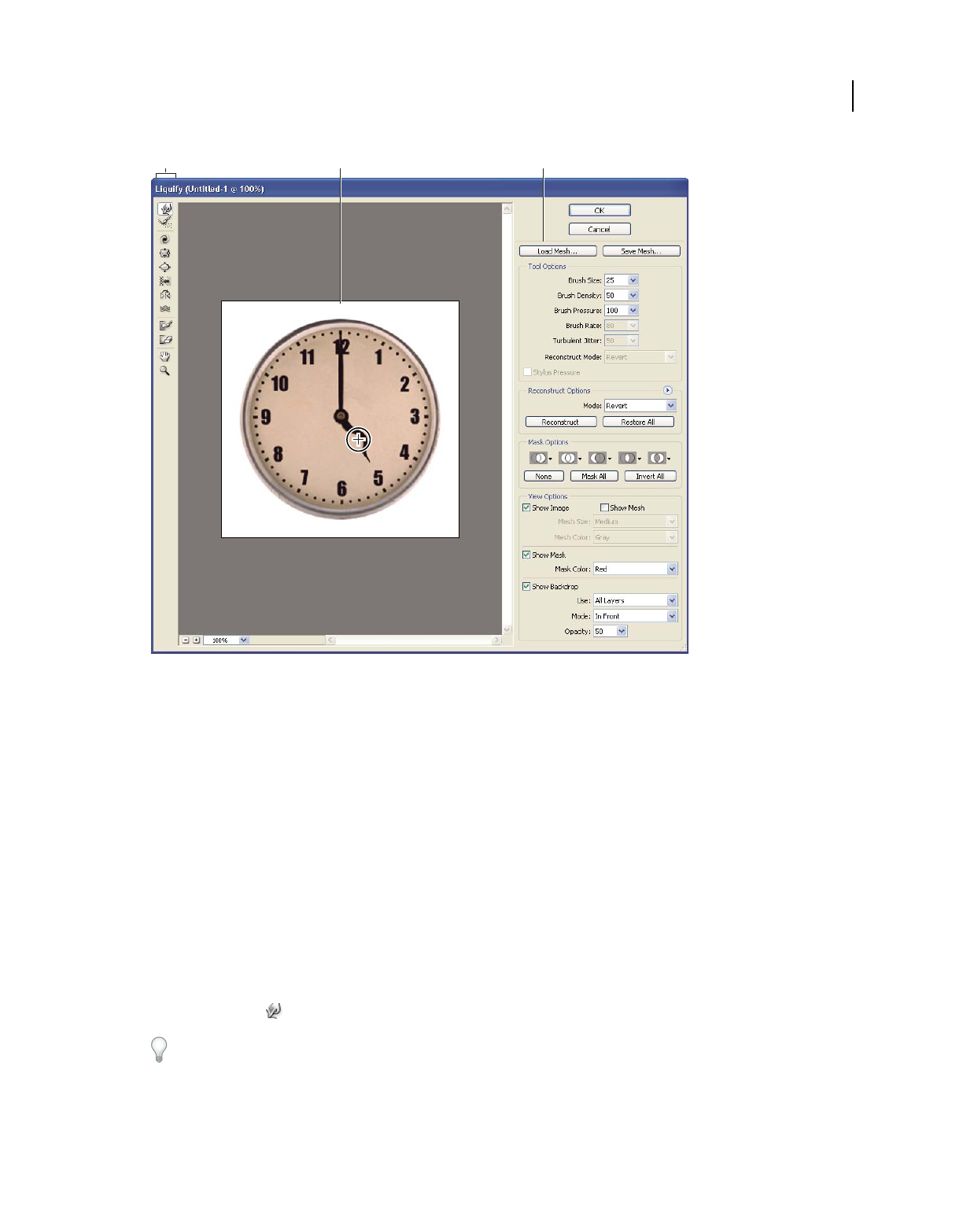Select the Twirl Clockwise tool
This screenshot has height=1232, width=963.
pyautogui.click(x=165, y=239)
